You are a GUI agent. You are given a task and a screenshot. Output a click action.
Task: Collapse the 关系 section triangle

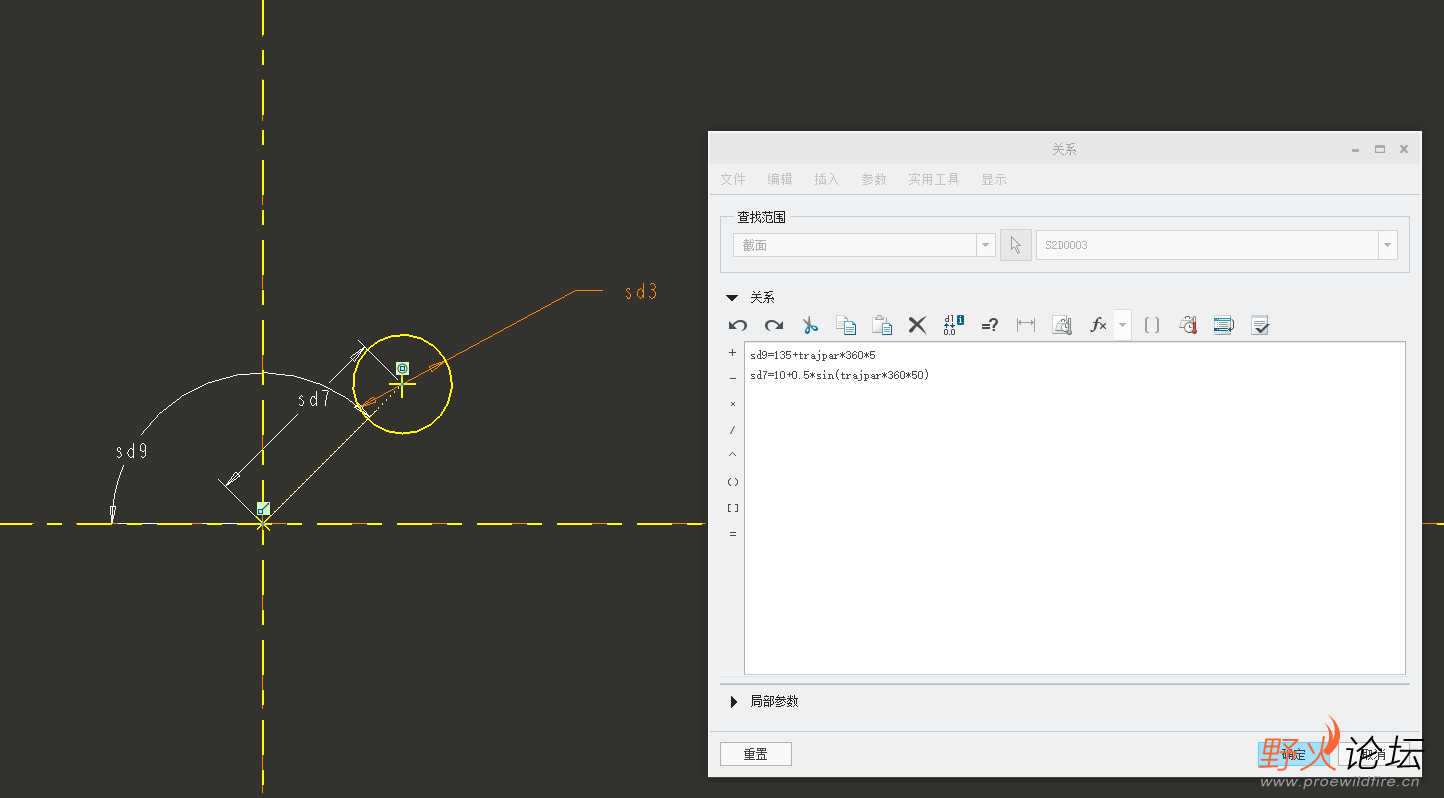pos(732,298)
